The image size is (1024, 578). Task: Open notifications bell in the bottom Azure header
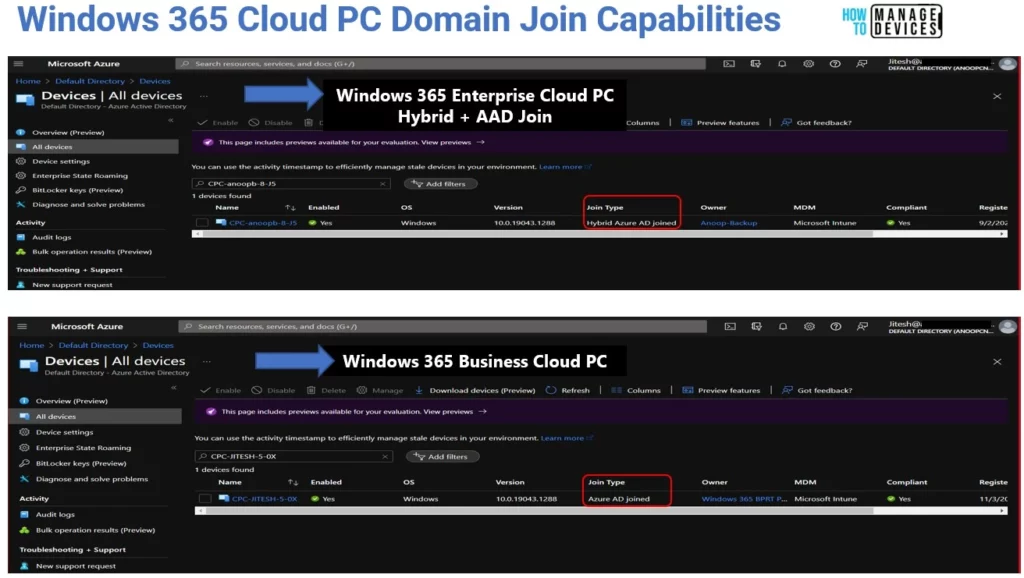[782, 327]
